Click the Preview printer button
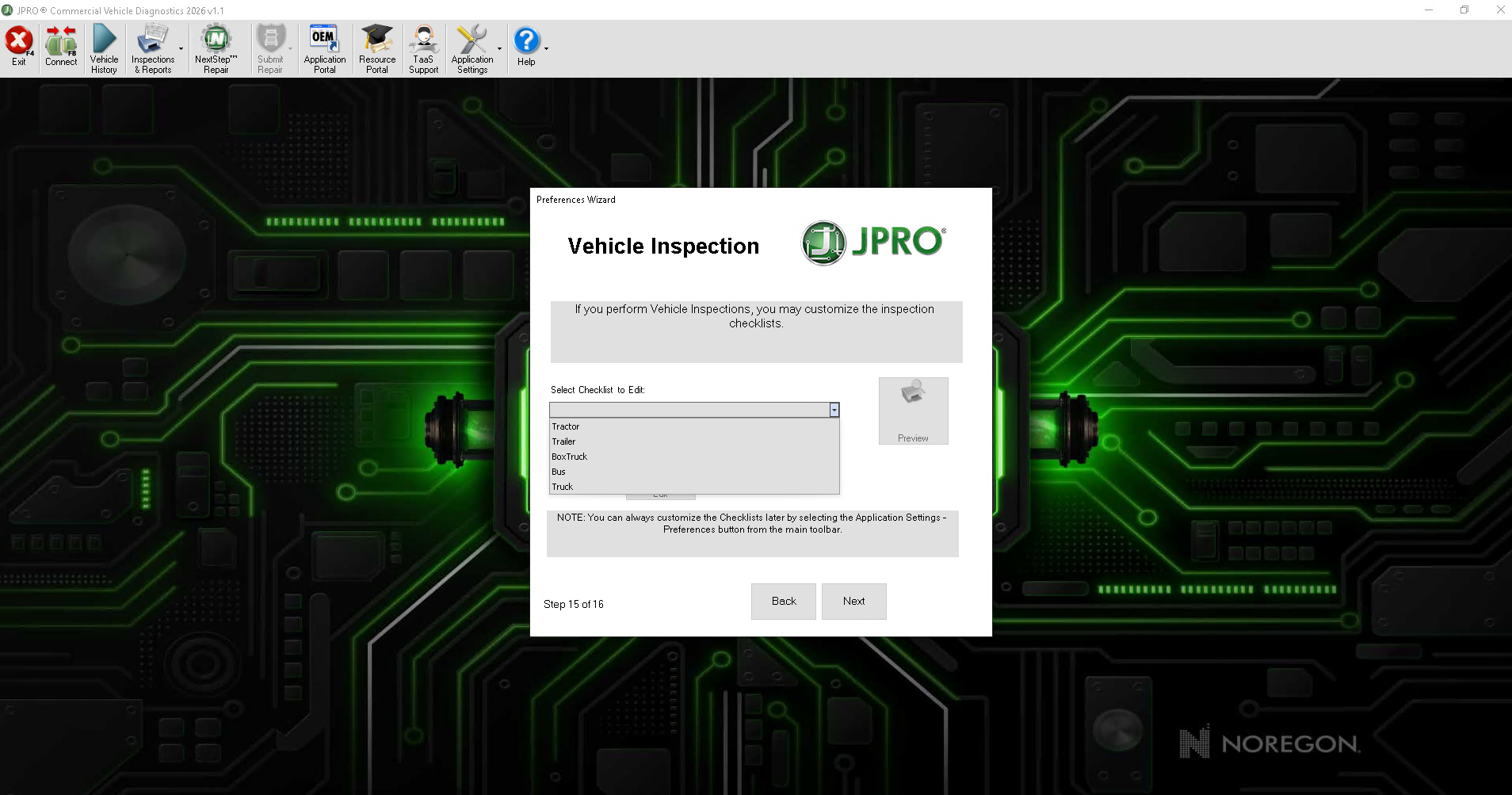1512x795 pixels. coord(913,411)
